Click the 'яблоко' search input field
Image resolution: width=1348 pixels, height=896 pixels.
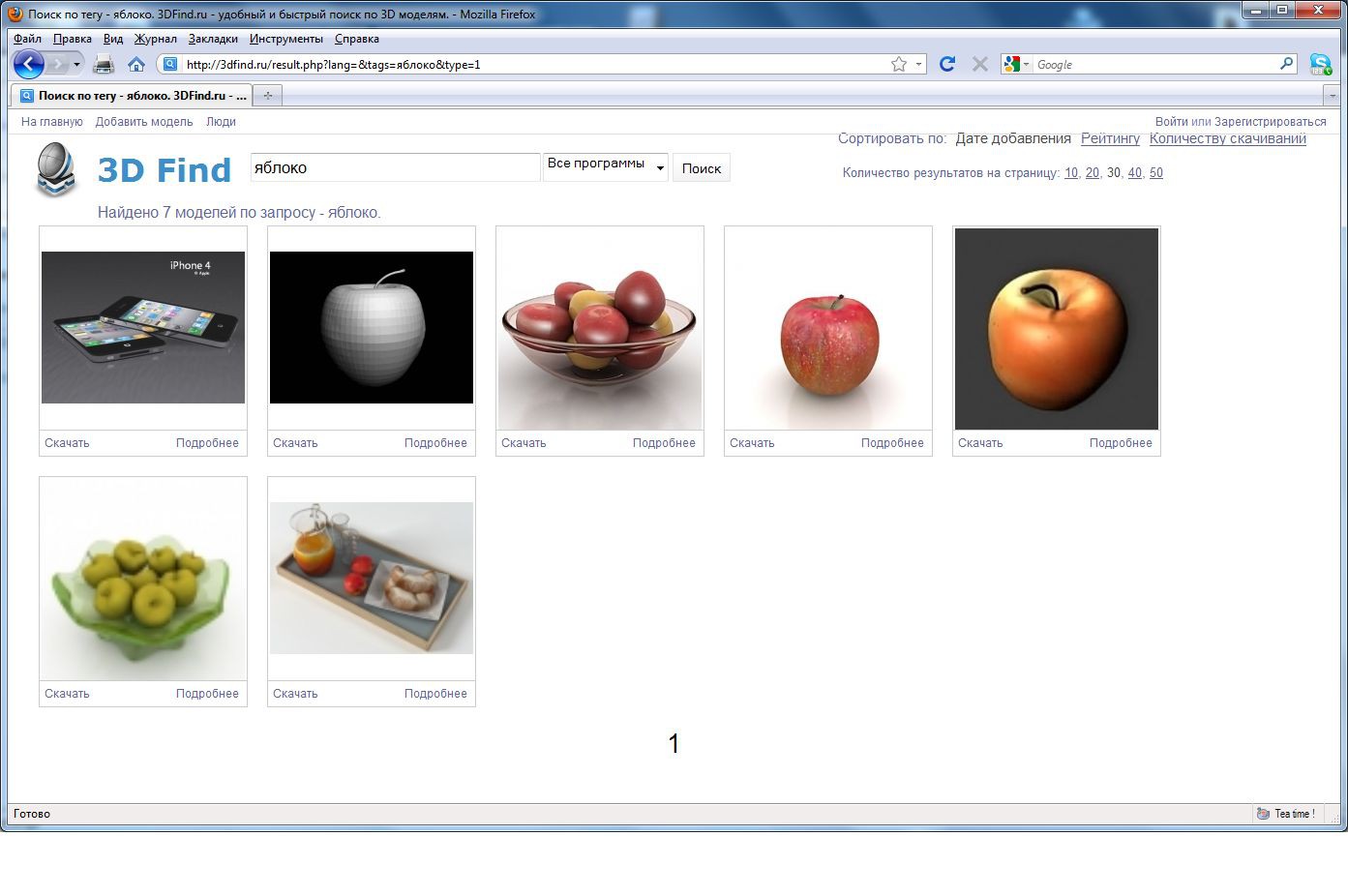click(x=395, y=167)
